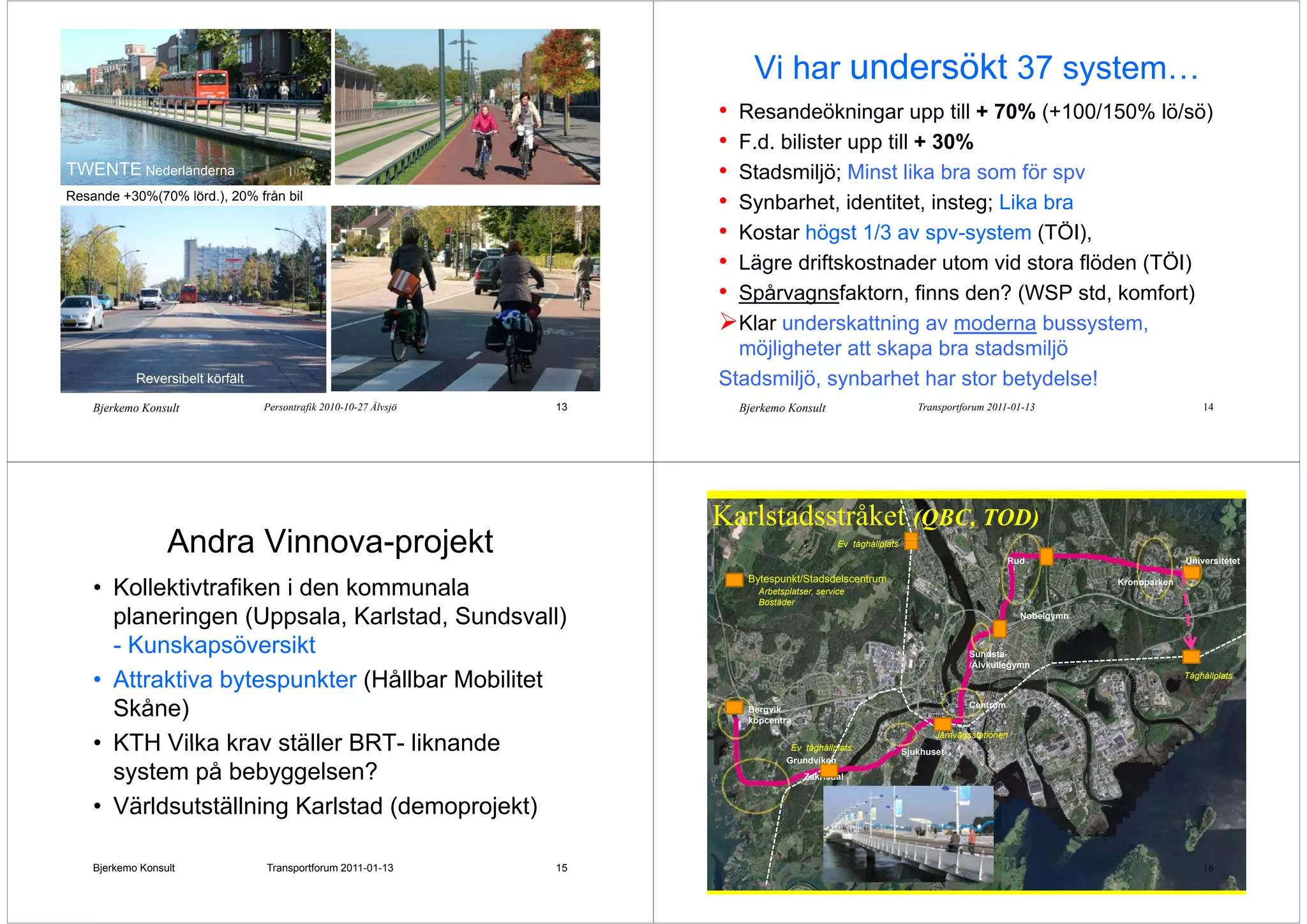Click the heading 'Vi har undersökt 37 system…'

point(976,68)
